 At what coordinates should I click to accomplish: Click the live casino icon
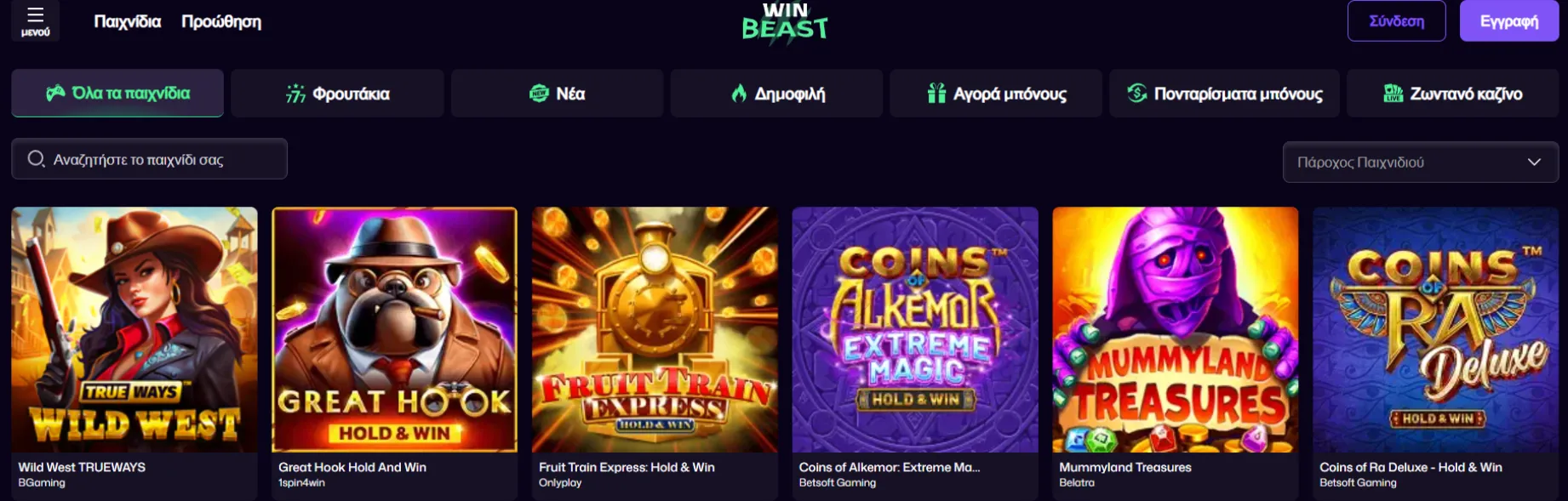click(x=1393, y=94)
